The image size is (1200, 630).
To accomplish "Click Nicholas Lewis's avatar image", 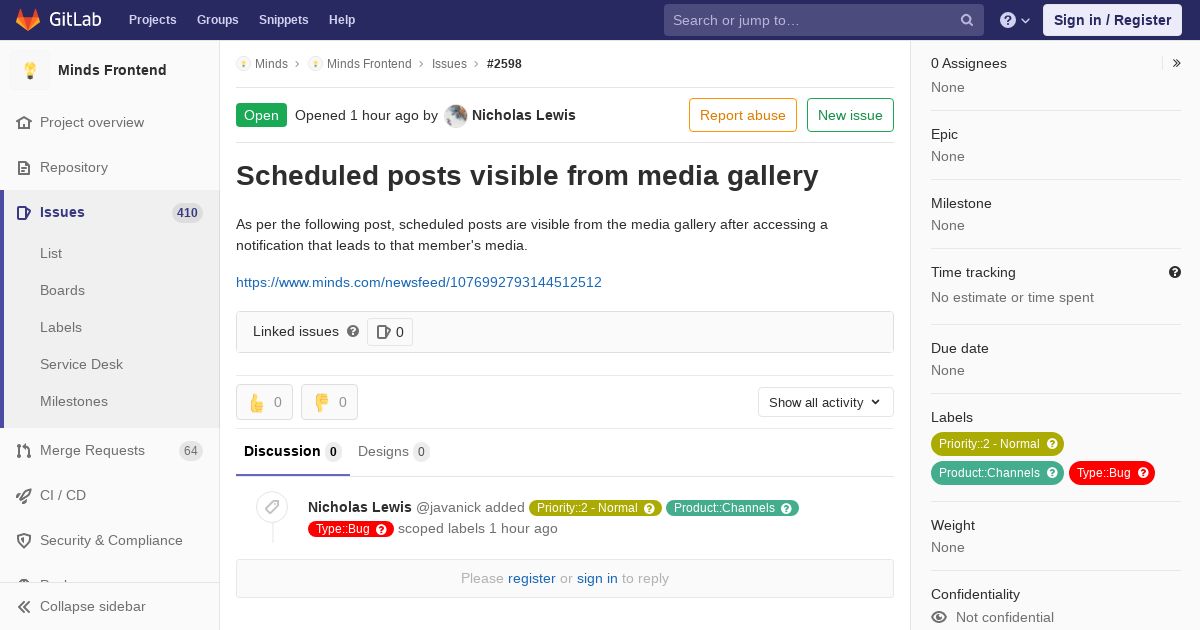I will tap(456, 115).
